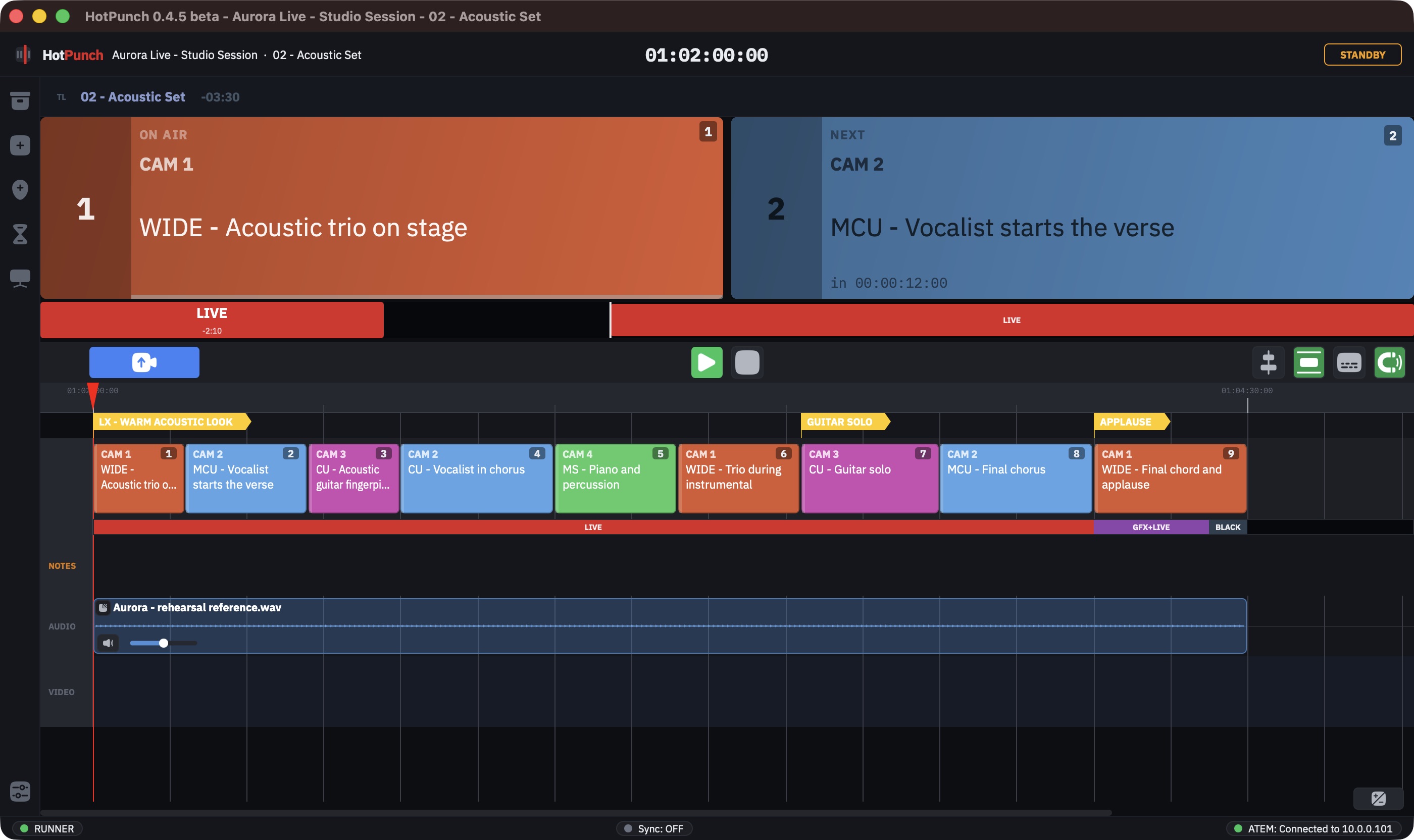This screenshot has height=840, width=1414.
Task: Click the exposure icon at bottom right
Action: 1378,799
